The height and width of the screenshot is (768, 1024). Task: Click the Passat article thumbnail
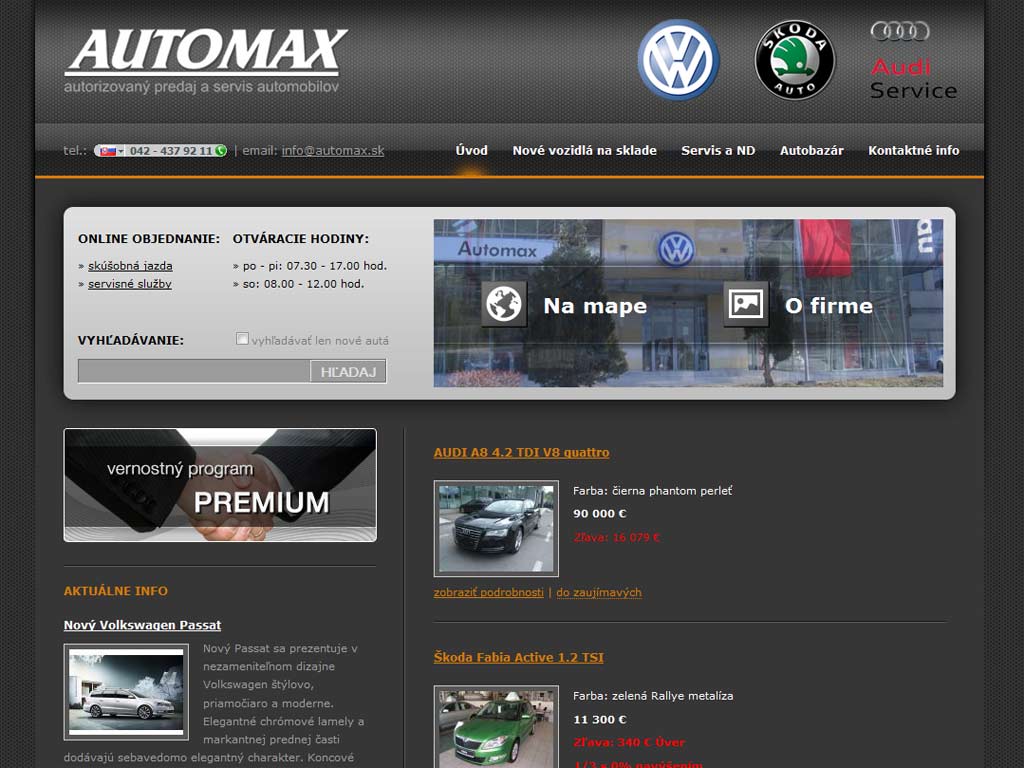click(126, 692)
